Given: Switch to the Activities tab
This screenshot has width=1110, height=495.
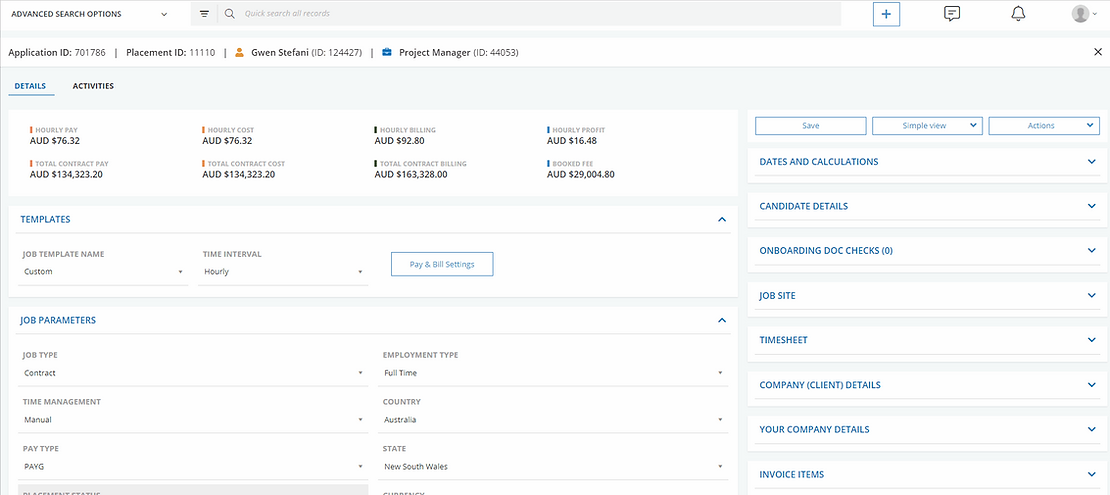Looking at the screenshot, I should coord(93,86).
